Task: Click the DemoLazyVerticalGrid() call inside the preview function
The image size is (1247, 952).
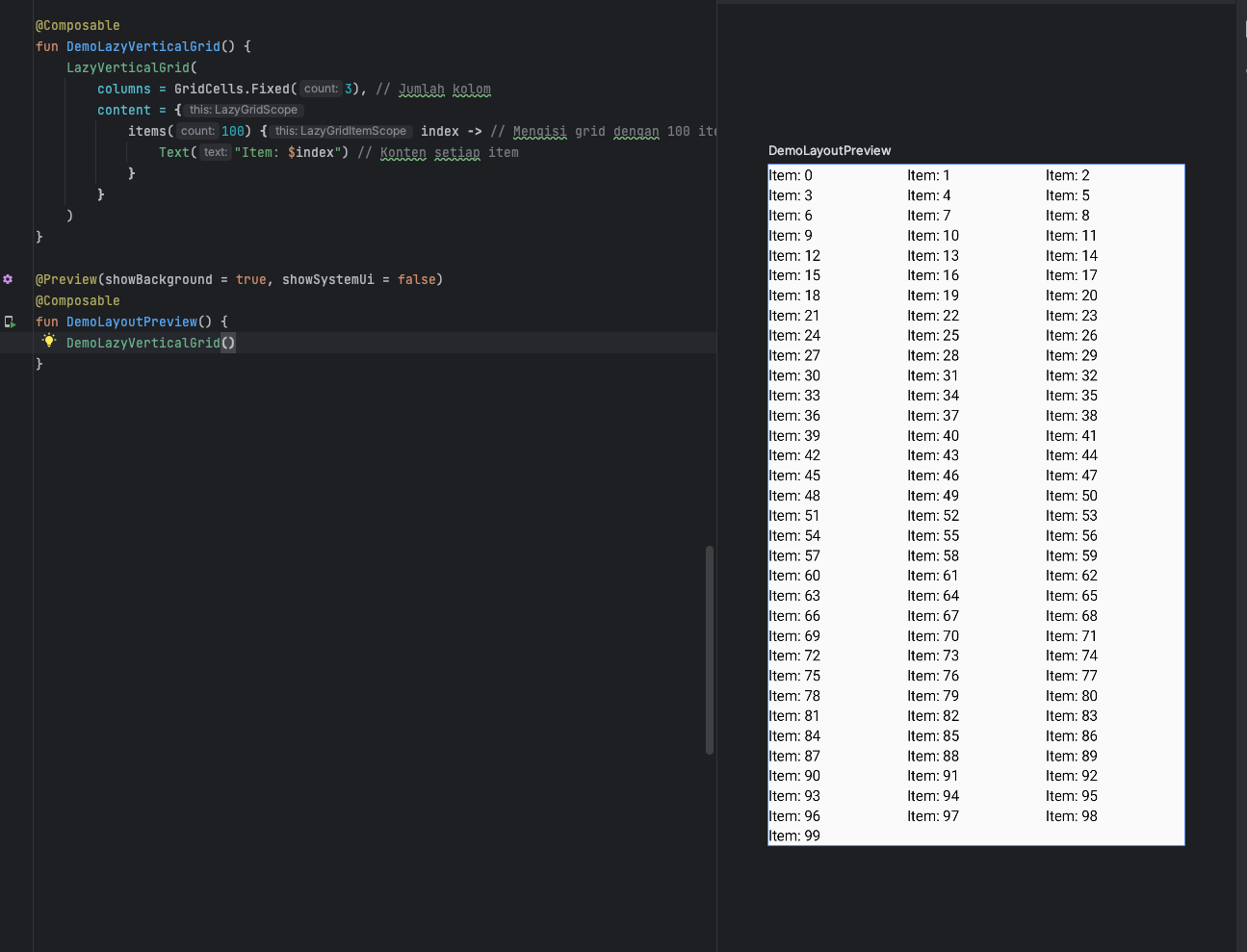Action: (143, 343)
